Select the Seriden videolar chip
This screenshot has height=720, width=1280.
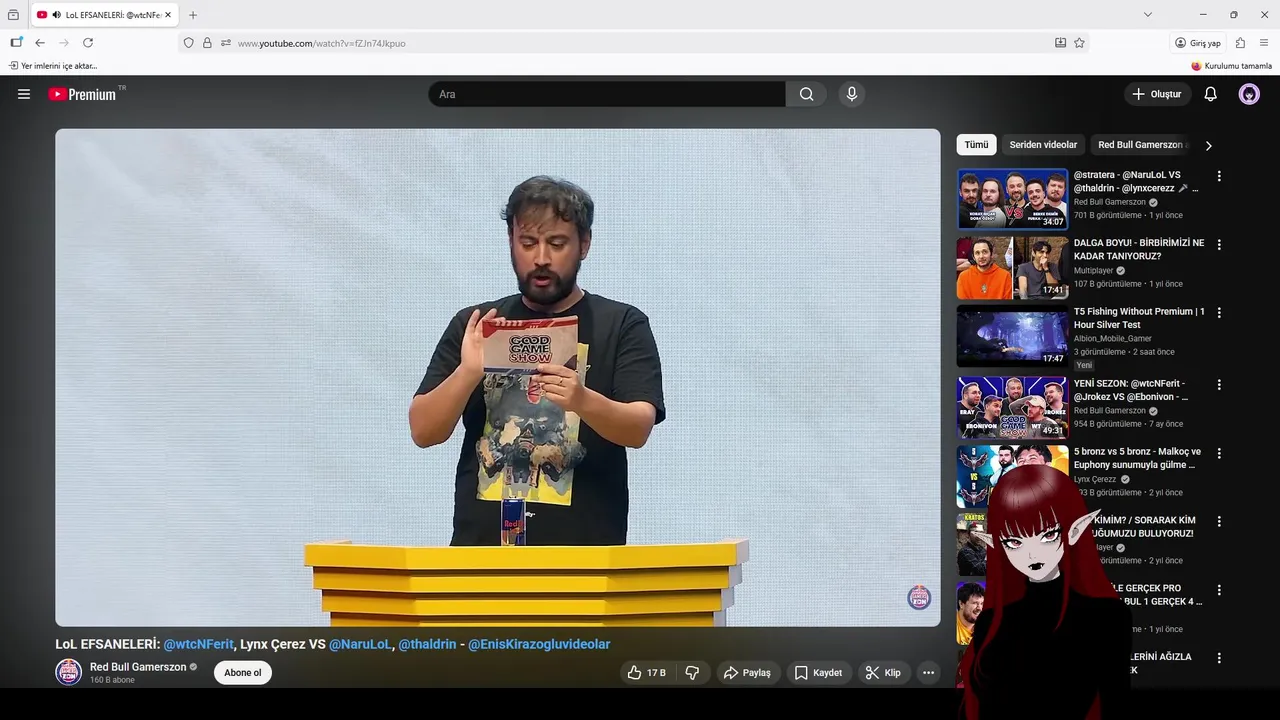1043,145
